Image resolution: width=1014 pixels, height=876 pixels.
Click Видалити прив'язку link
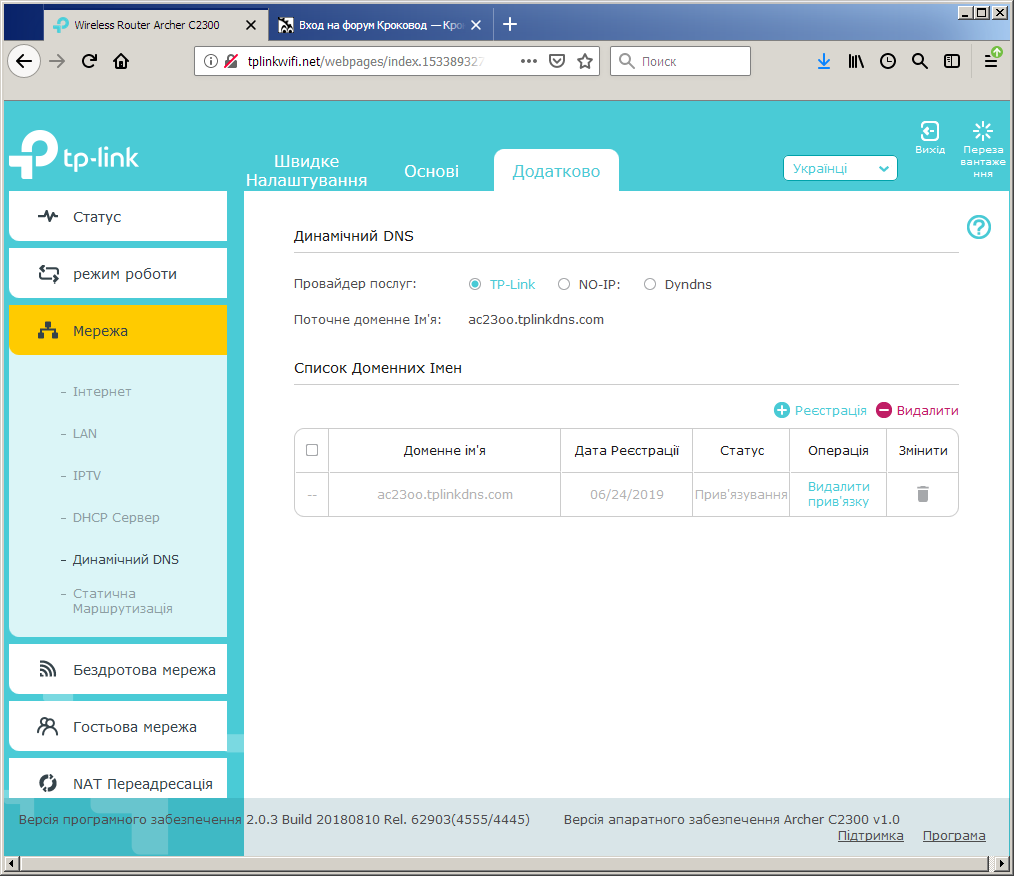click(x=838, y=494)
